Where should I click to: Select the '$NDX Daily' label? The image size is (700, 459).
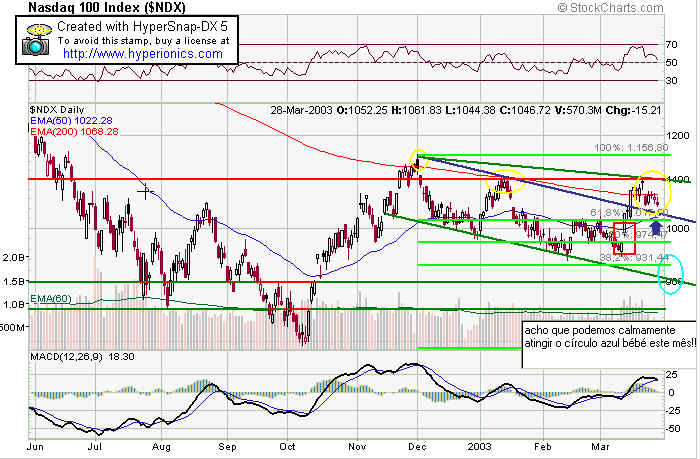coord(57,110)
